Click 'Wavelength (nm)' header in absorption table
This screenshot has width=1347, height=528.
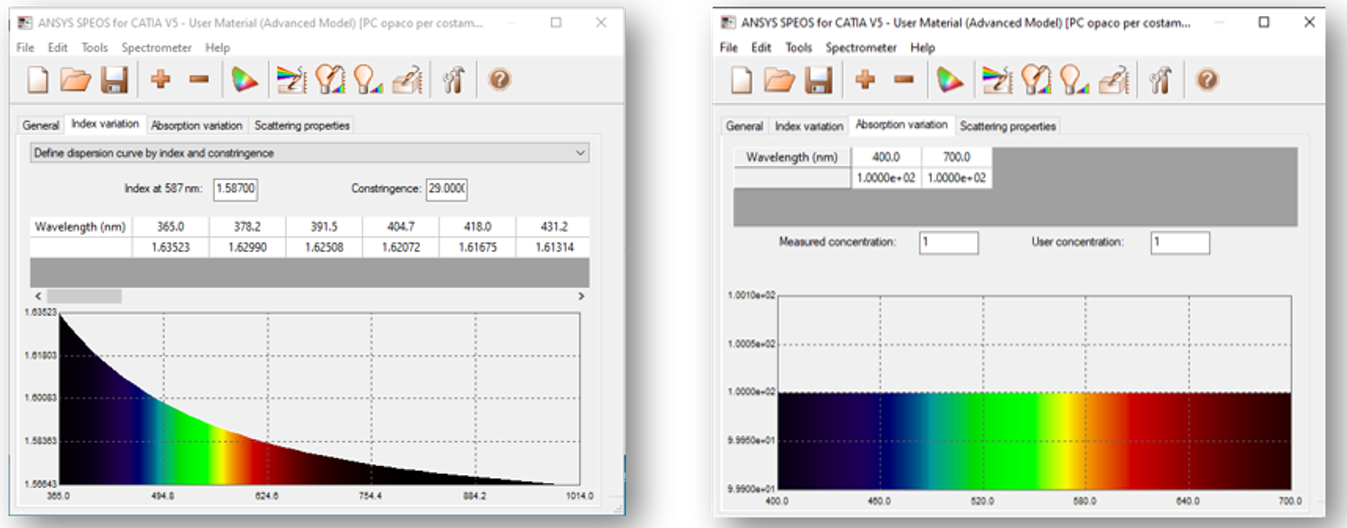pos(792,157)
